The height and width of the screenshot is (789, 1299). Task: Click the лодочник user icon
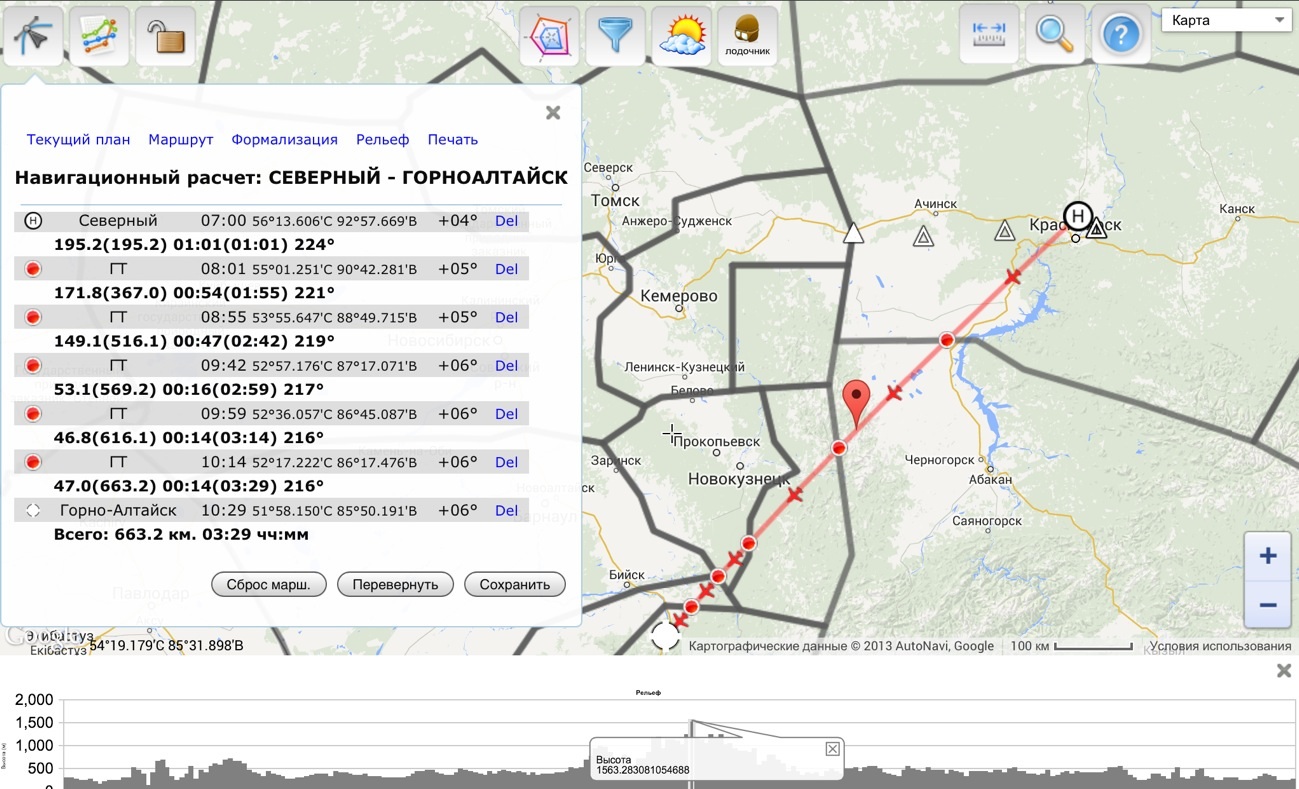tap(747, 36)
